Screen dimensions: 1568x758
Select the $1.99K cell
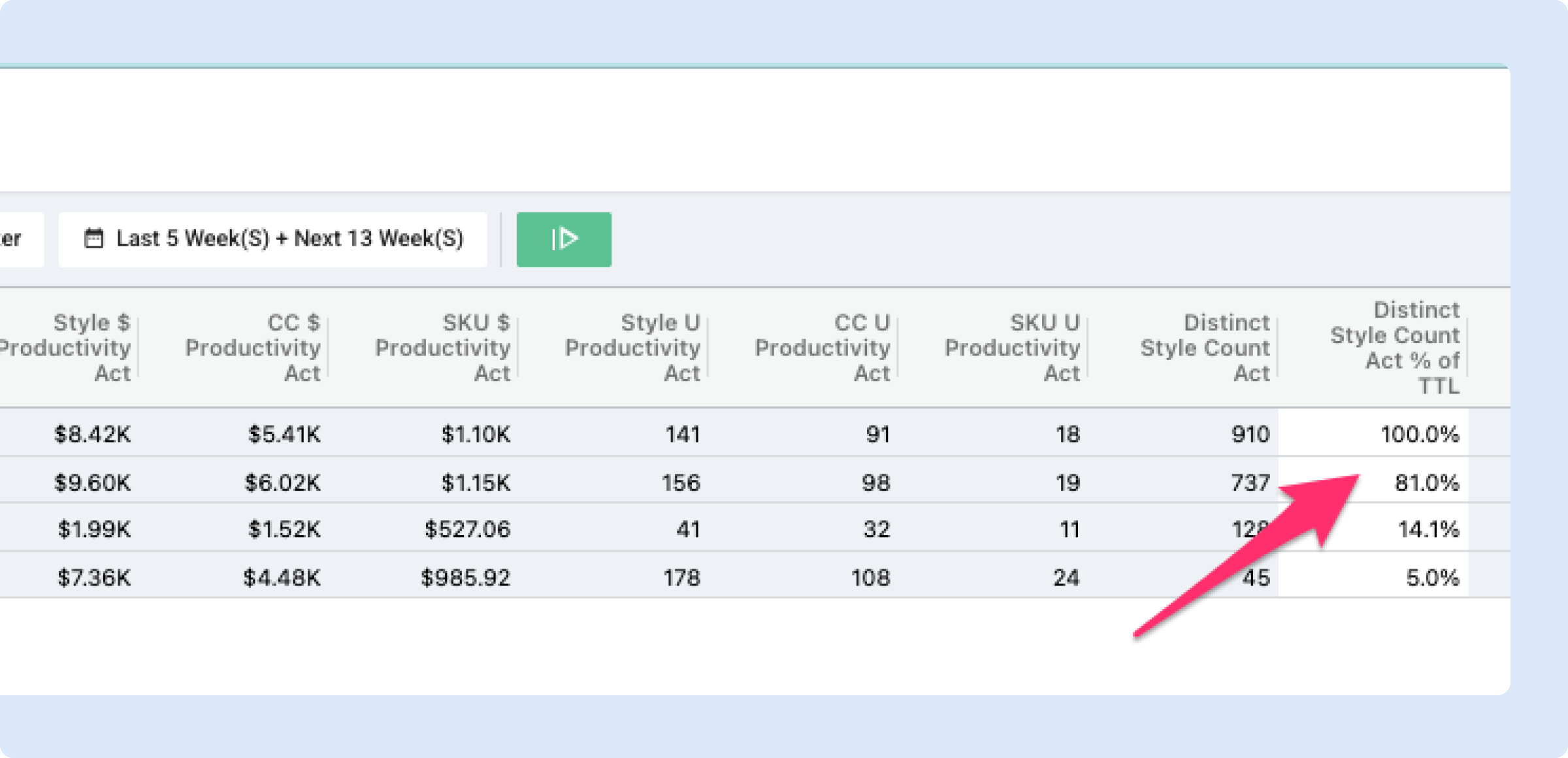point(94,529)
